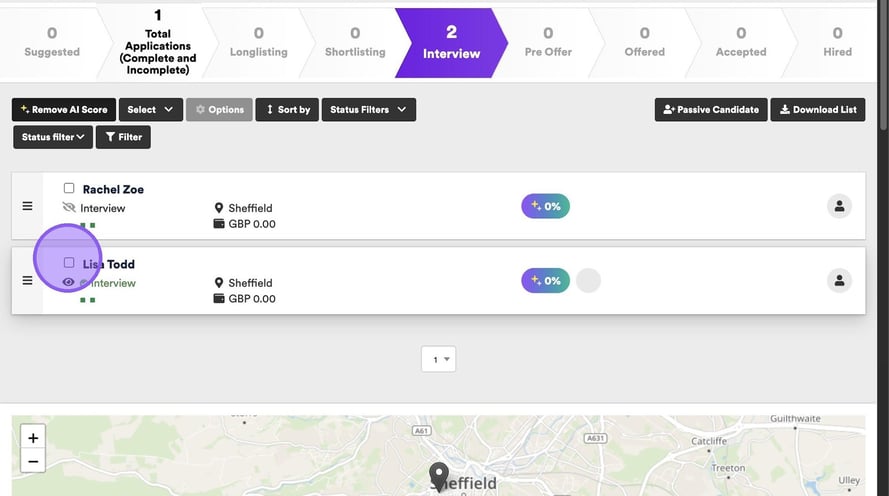Click the Download List button
This screenshot has width=889, height=496.
click(x=818, y=110)
